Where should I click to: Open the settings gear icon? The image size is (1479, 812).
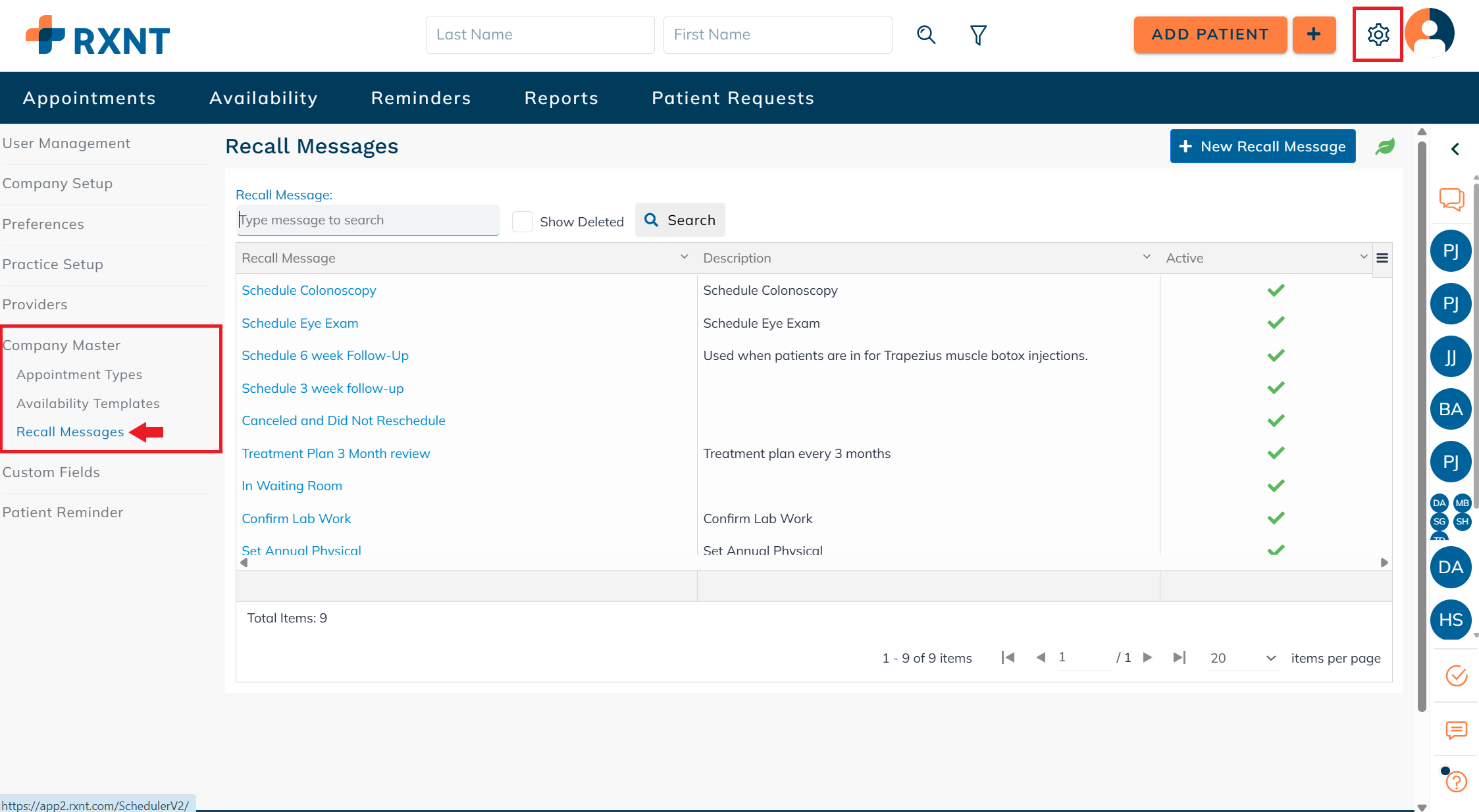coord(1378,34)
